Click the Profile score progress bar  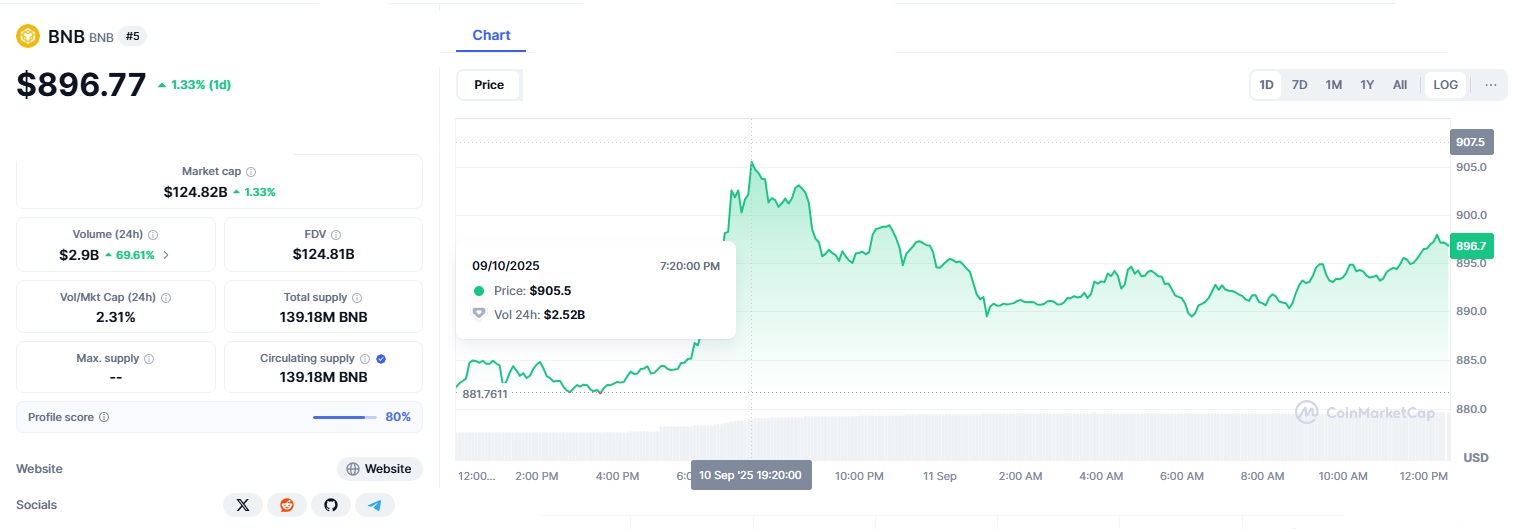click(345, 417)
